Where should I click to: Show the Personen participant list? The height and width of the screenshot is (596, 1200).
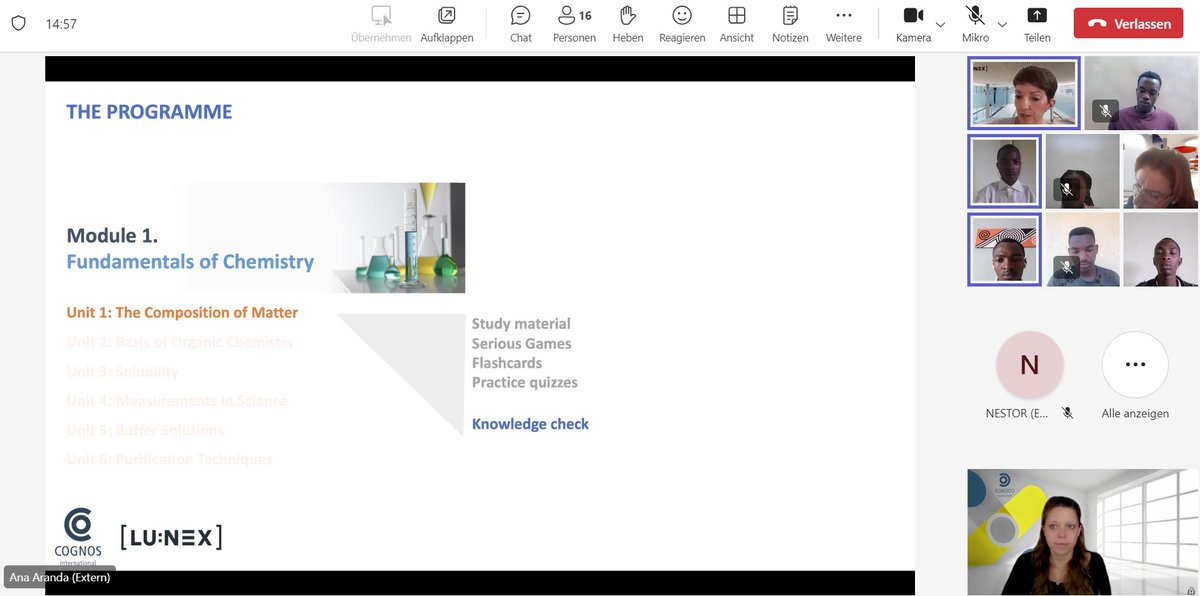point(574,22)
